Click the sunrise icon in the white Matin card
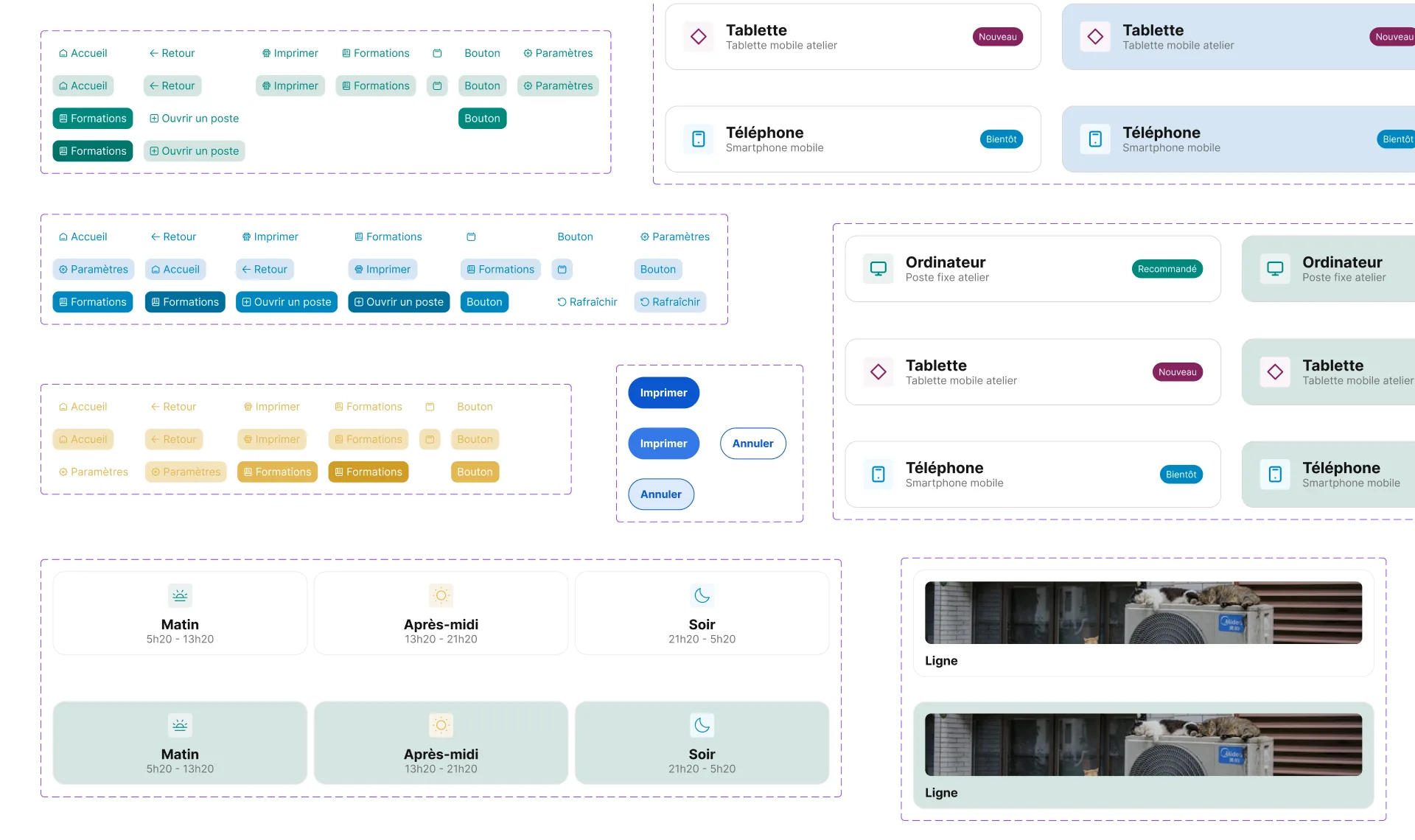Viewport: 1415px width, 840px height. pyautogui.click(x=180, y=595)
